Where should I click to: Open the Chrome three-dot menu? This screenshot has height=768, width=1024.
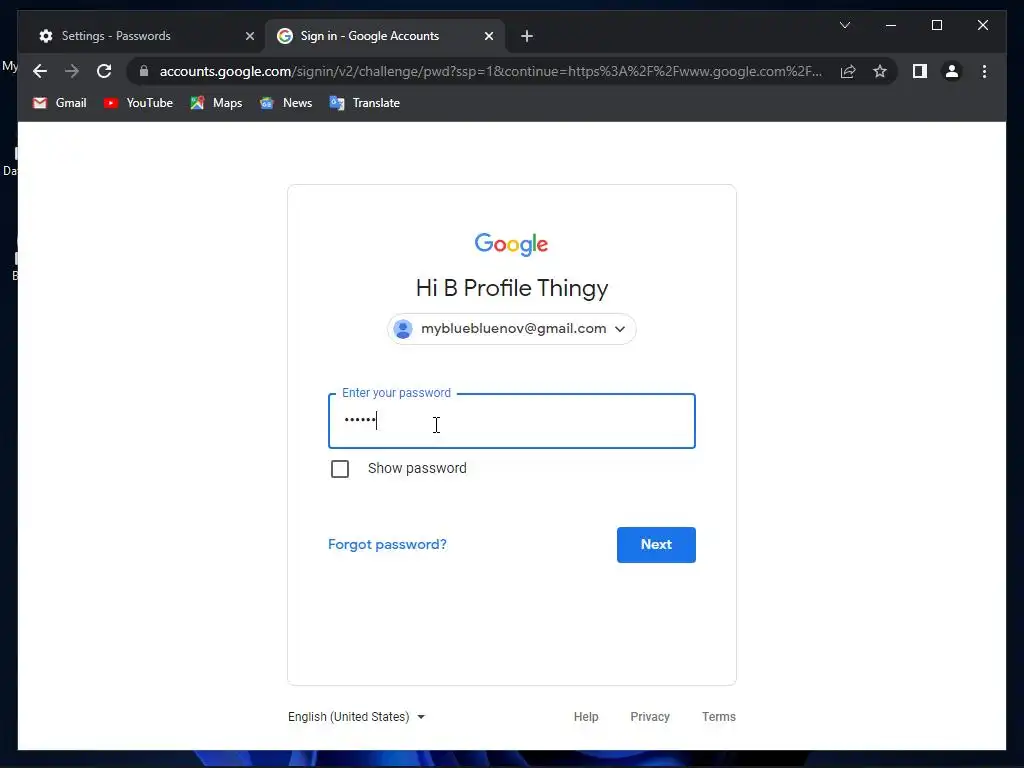click(984, 71)
